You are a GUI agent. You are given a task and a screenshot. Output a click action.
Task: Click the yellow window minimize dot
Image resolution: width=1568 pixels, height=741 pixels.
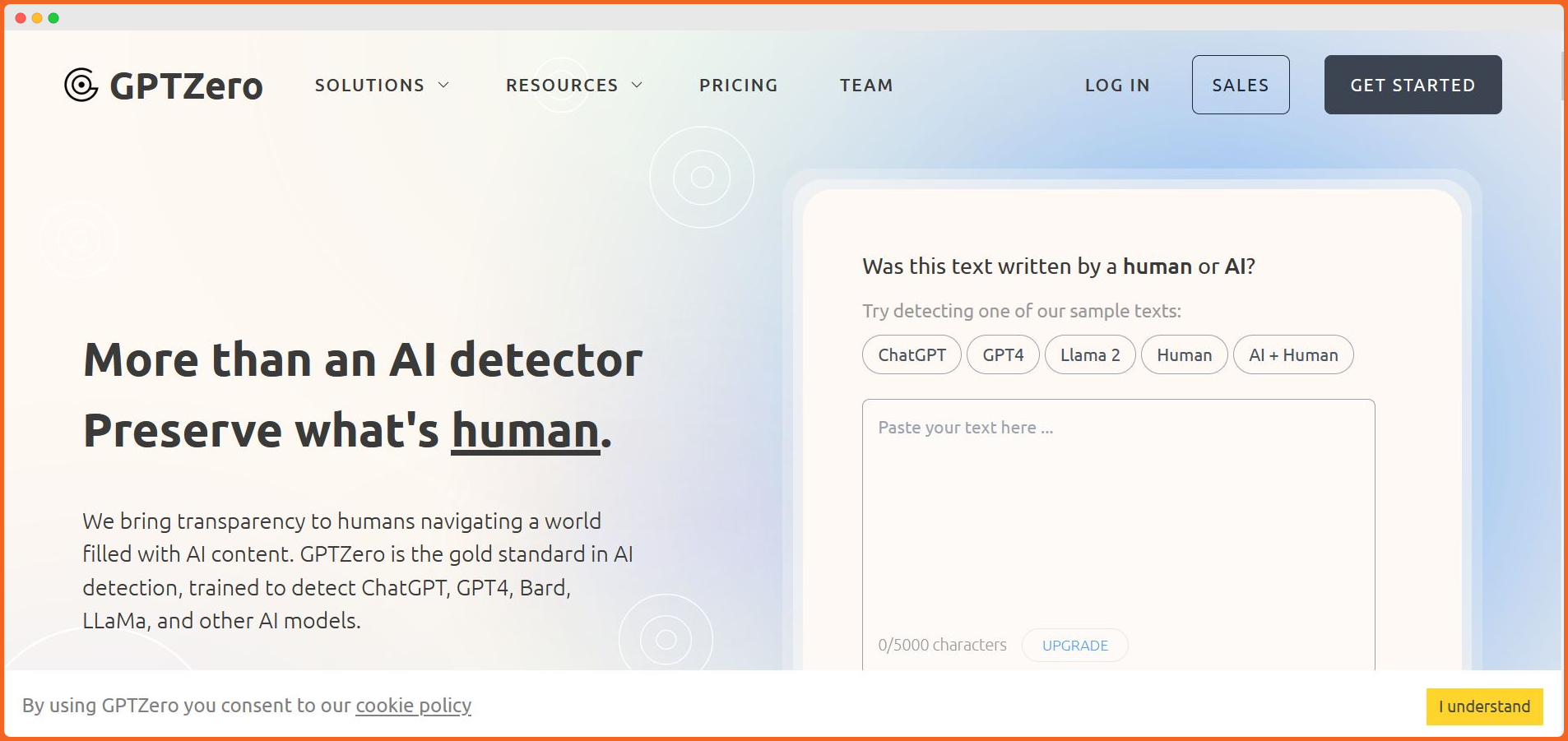37,18
